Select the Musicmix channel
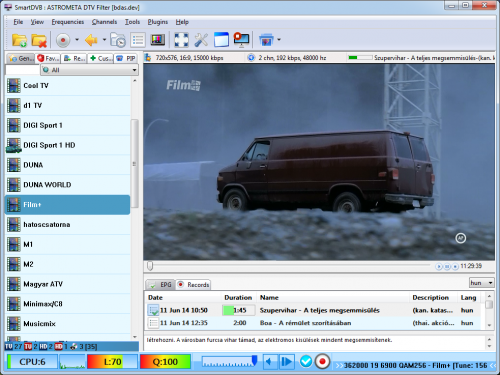This screenshot has height=375, width=500. coord(68,324)
